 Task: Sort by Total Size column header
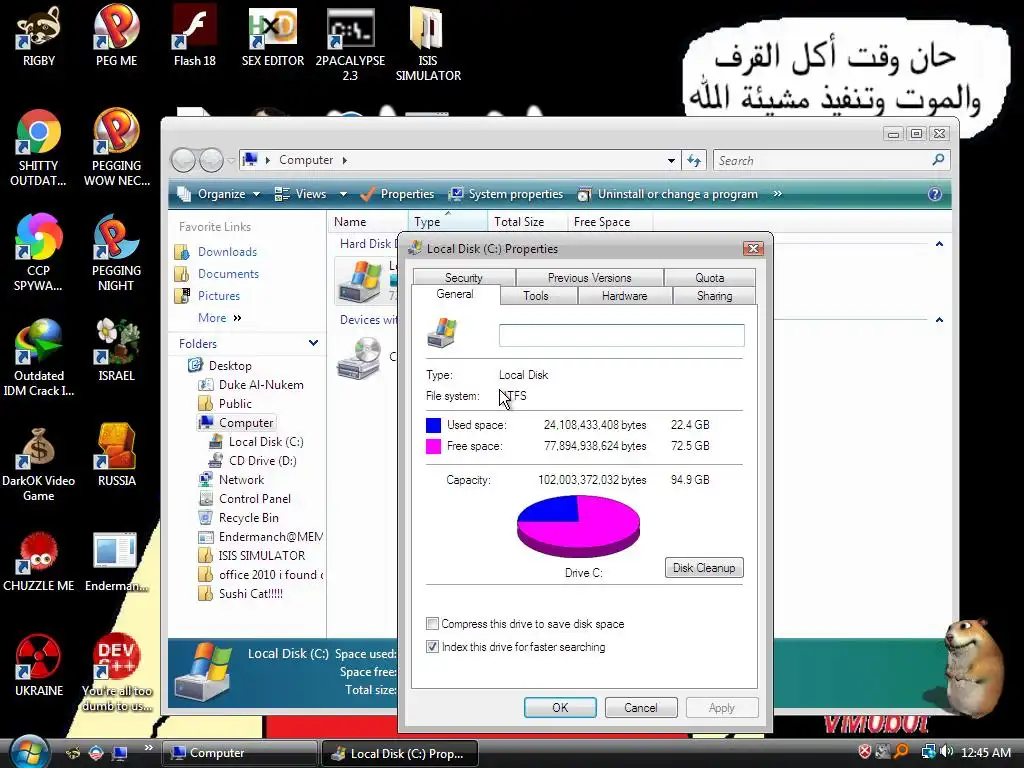pyautogui.click(x=526, y=222)
